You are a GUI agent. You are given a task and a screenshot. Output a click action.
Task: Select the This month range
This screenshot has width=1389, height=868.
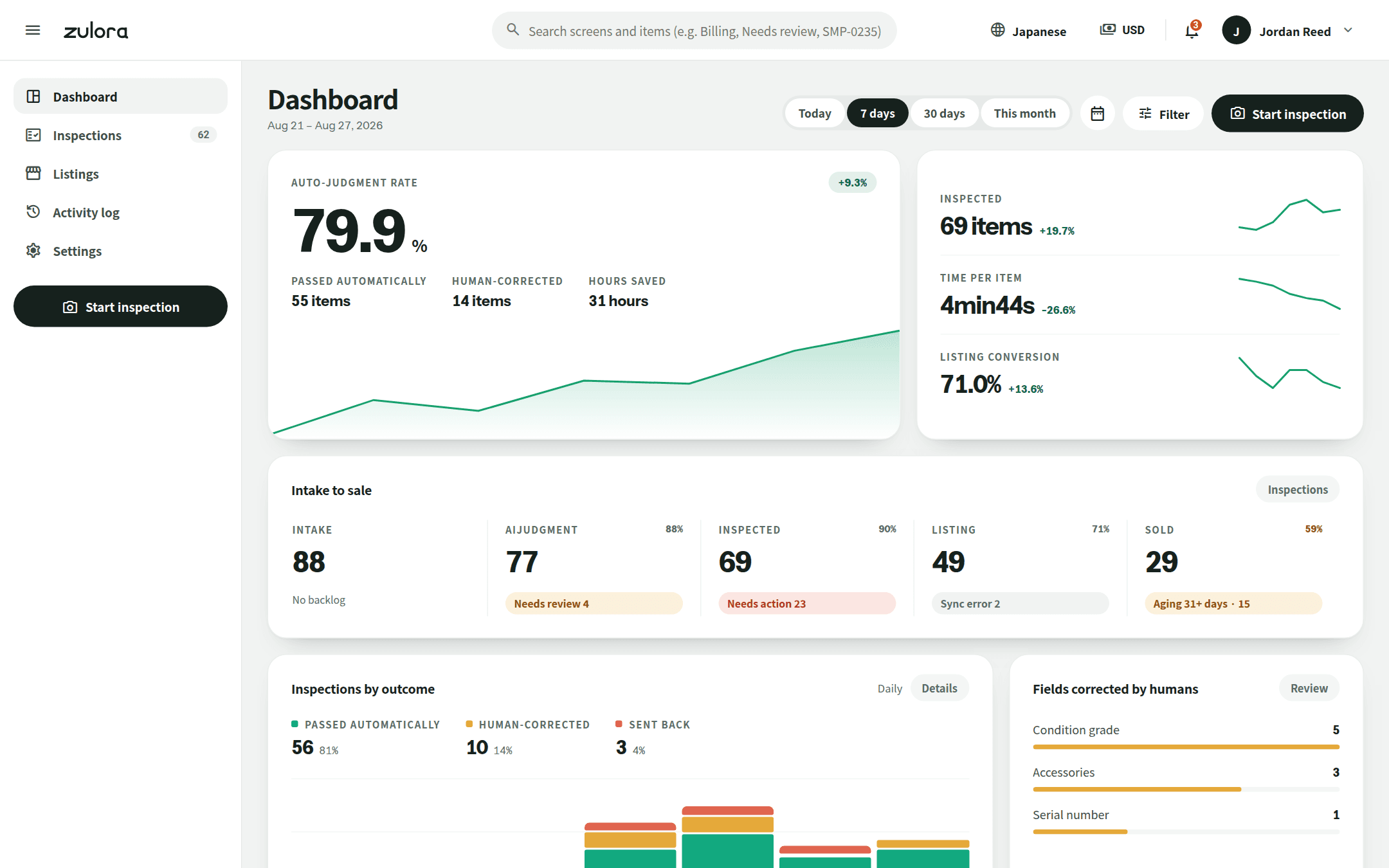[x=1024, y=113]
